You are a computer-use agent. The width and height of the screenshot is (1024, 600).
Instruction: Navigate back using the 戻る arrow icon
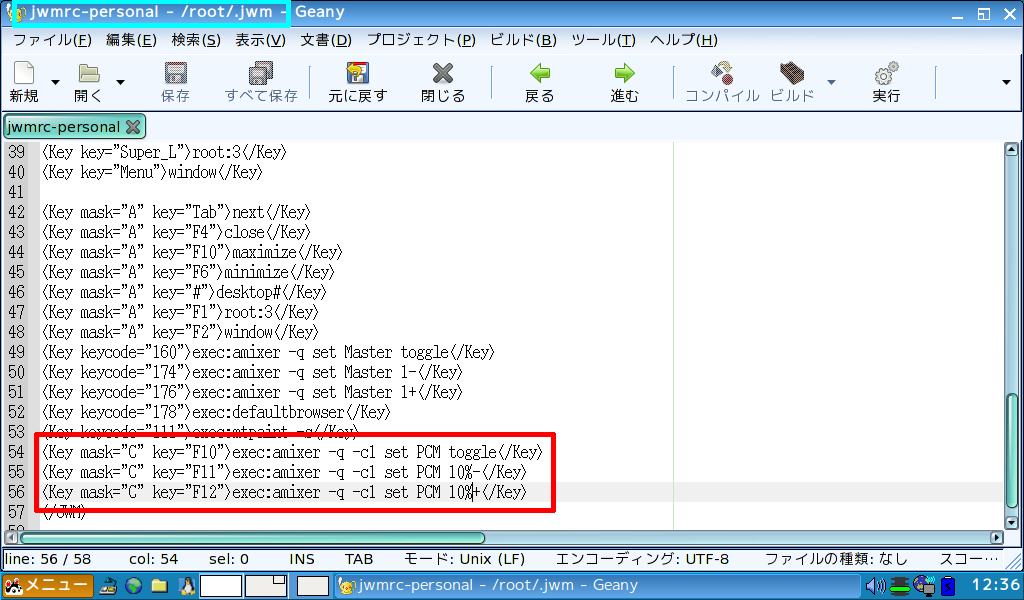click(540, 80)
